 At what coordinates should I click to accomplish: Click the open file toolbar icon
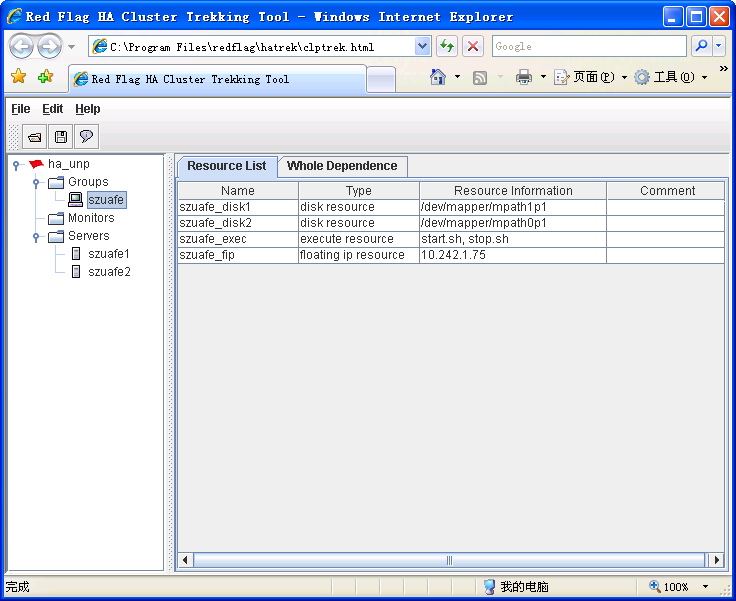[x=35, y=137]
